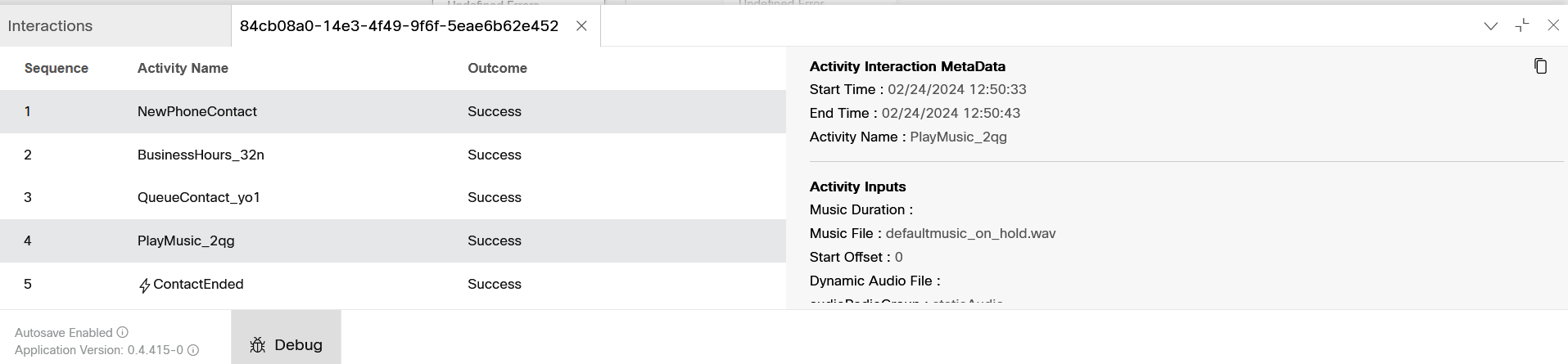Minimize panel with the shrink arrows icon

1522,25
